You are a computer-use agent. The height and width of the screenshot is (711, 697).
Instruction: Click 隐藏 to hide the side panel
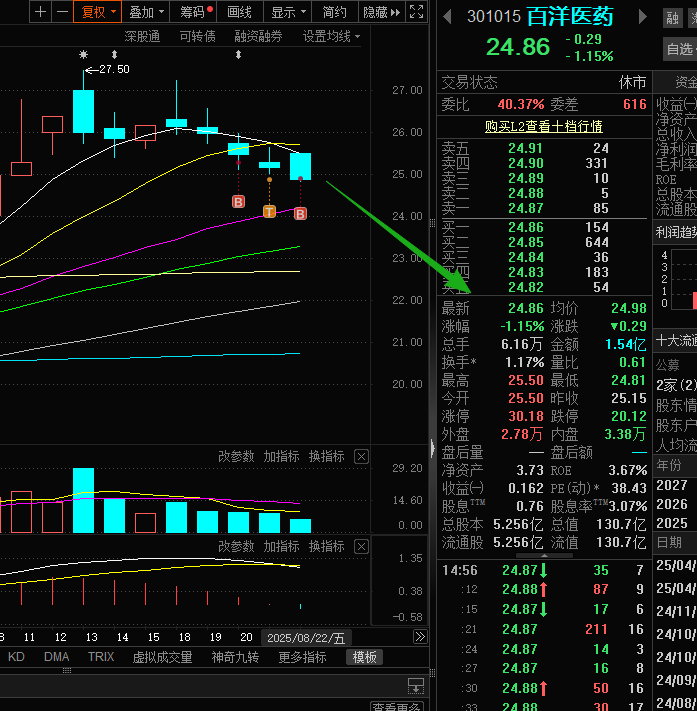[x=381, y=12]
